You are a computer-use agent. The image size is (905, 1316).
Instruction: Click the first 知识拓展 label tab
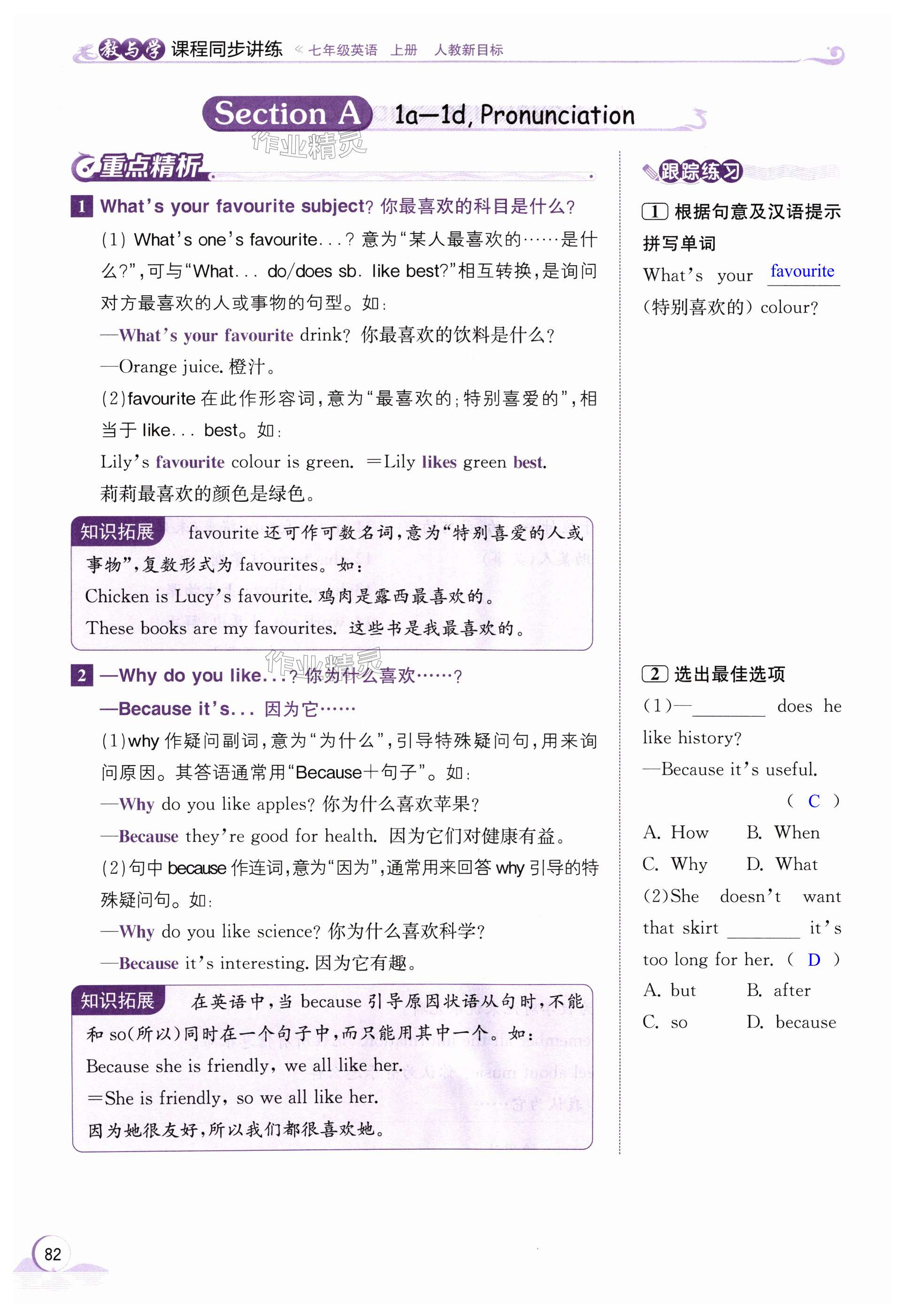coord(117,531)
